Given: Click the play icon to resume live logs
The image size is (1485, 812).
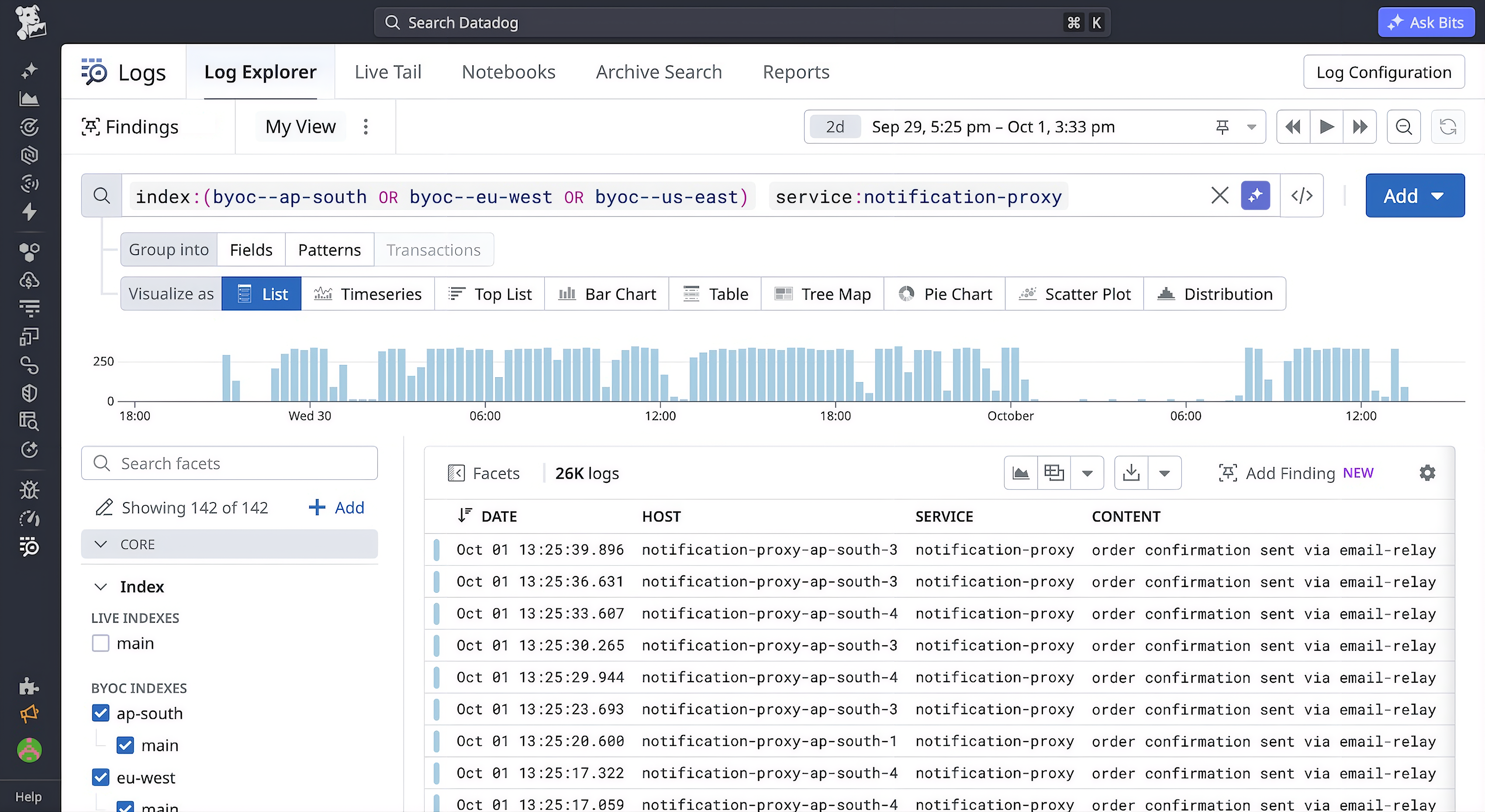Looking at the screenshot, I should coord(1326,127).
